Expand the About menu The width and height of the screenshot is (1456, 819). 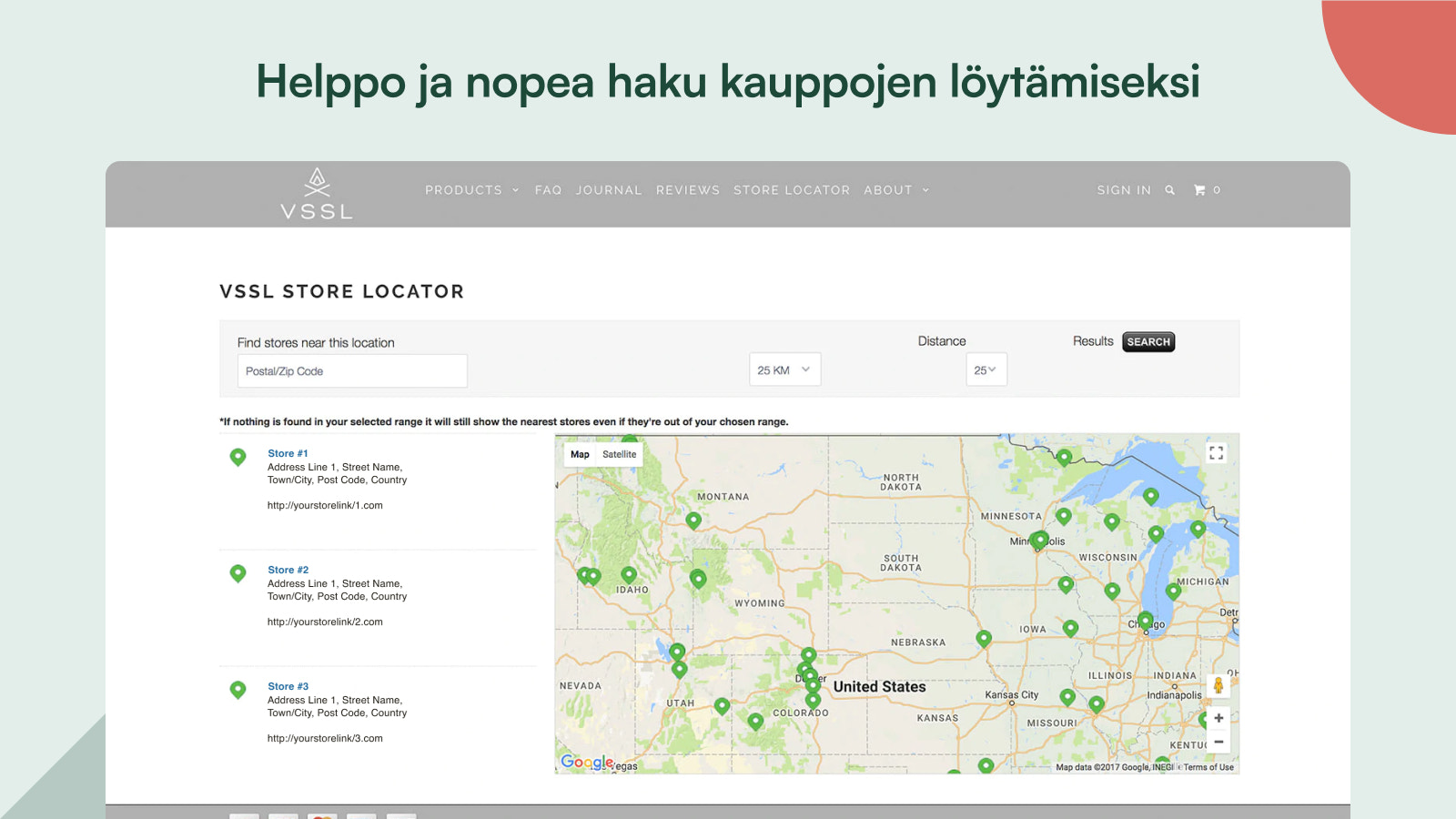click(896, 190)
